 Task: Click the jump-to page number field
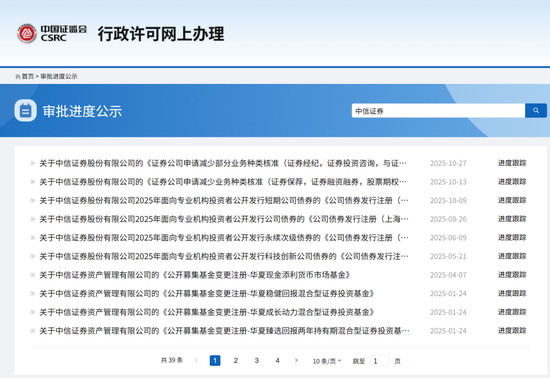pos(380,360)
